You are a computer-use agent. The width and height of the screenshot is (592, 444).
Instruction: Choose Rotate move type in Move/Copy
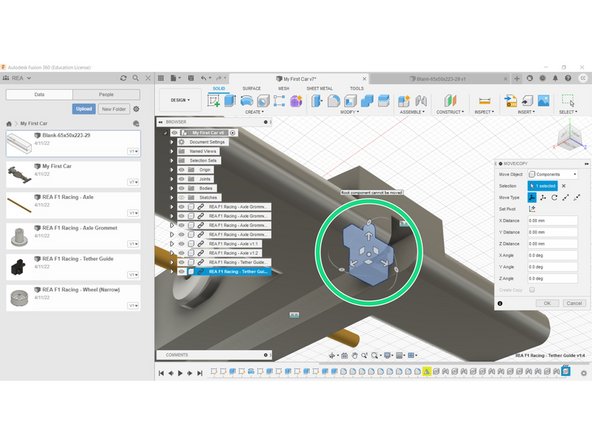coord(554,197)
